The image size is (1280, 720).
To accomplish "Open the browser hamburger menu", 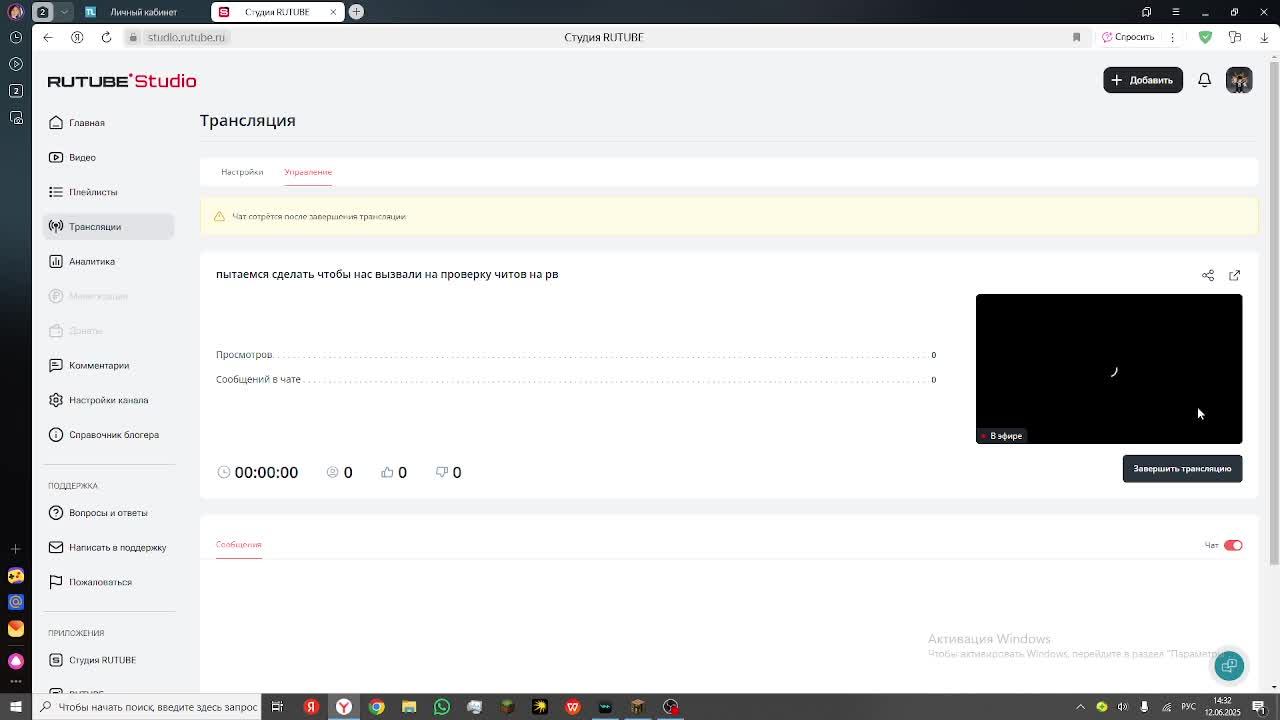I will [x=1176, y=12].
